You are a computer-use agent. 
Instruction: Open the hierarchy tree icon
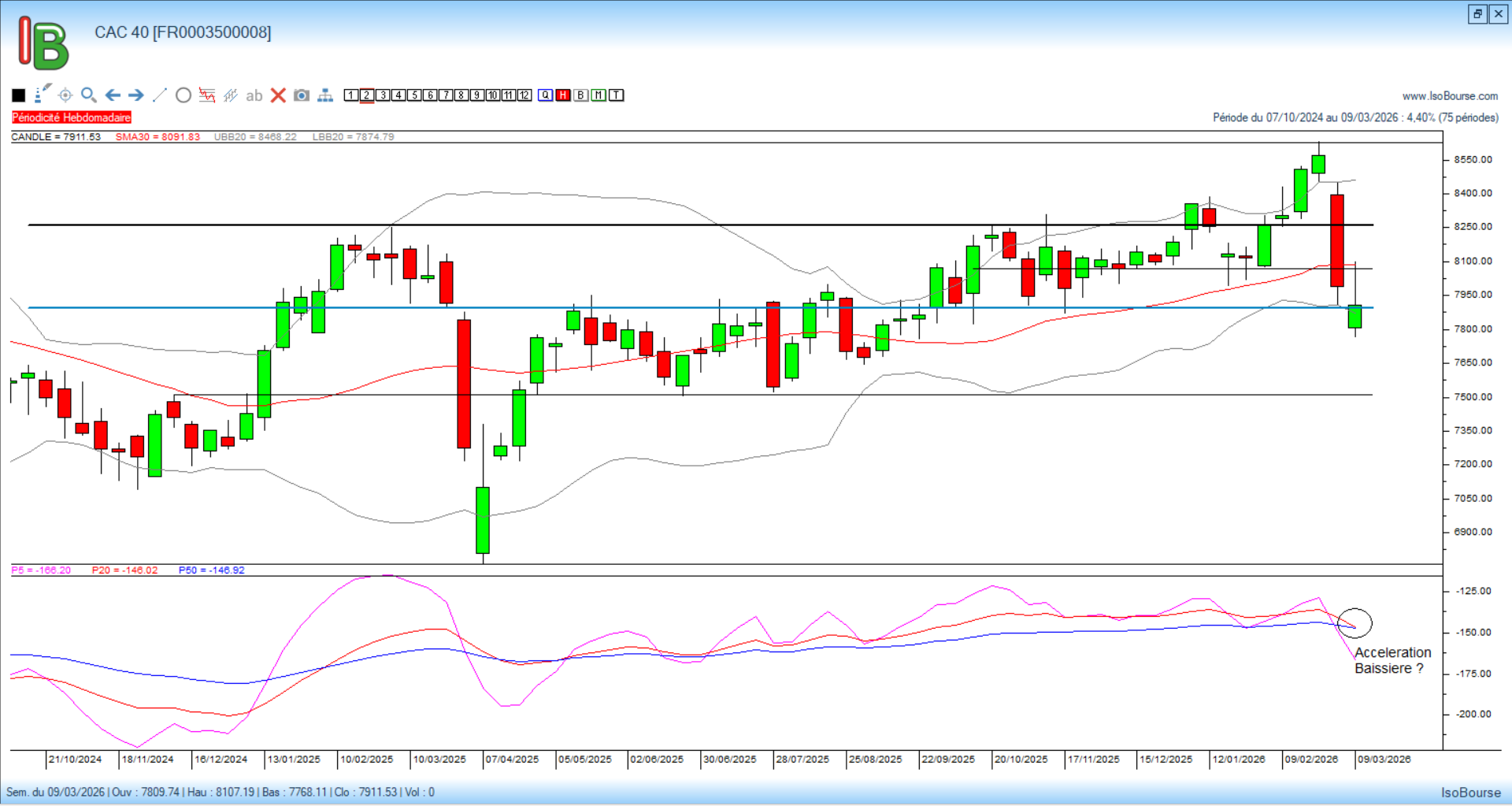pyautogui.click(x=325, y=95)
